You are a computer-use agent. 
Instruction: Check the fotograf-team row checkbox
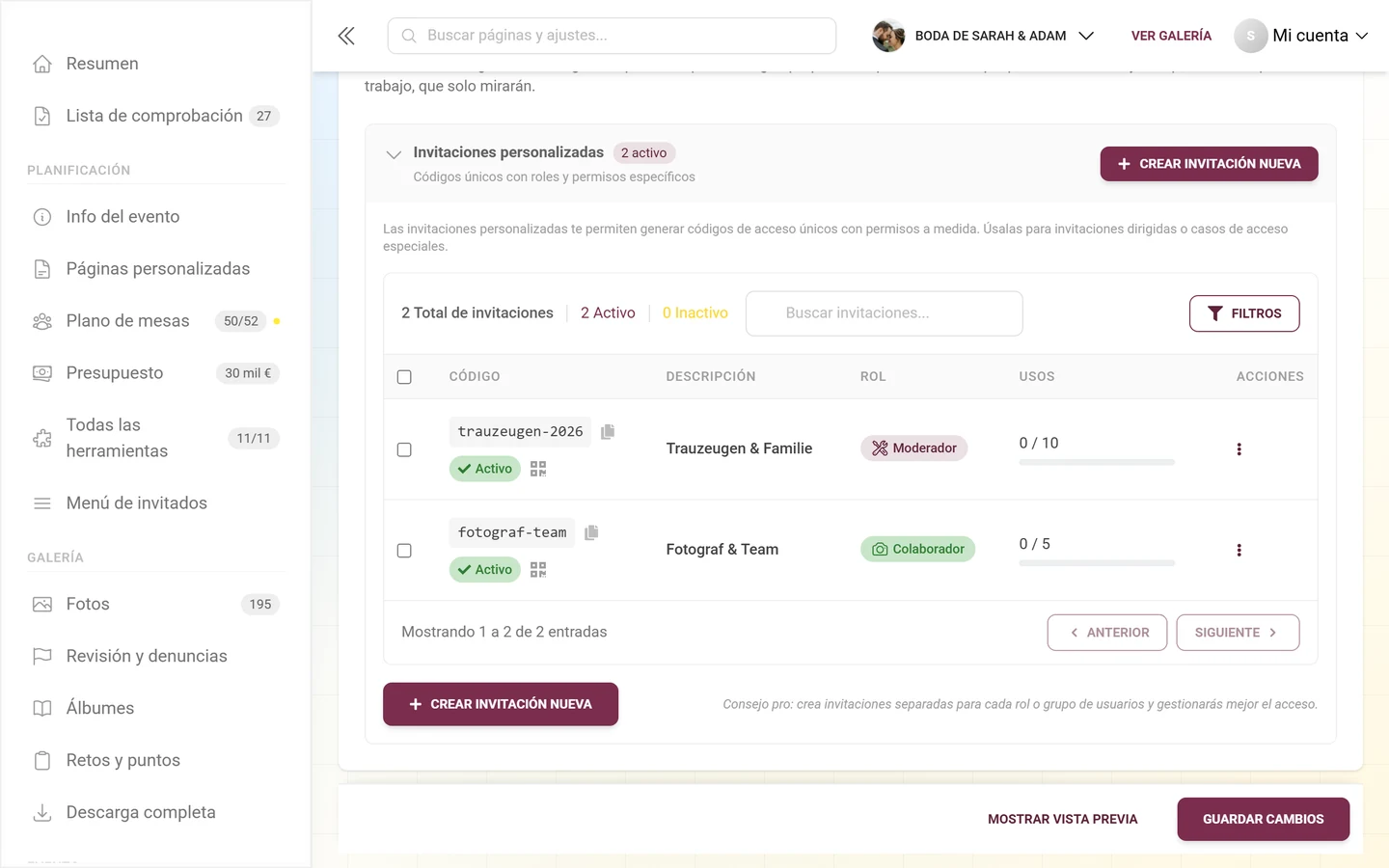click(x=404, y=551)
